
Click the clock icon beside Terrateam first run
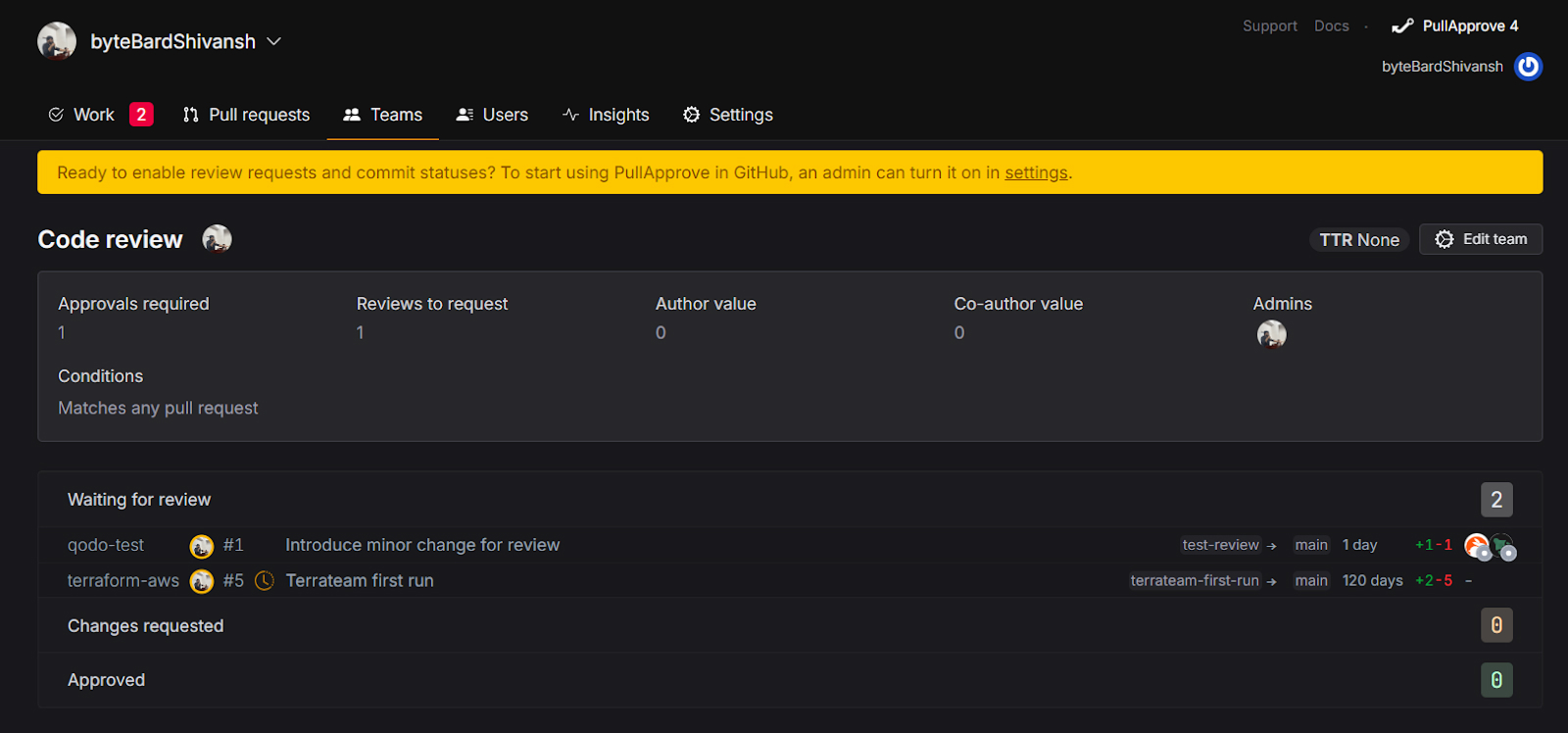coord(265,581)
